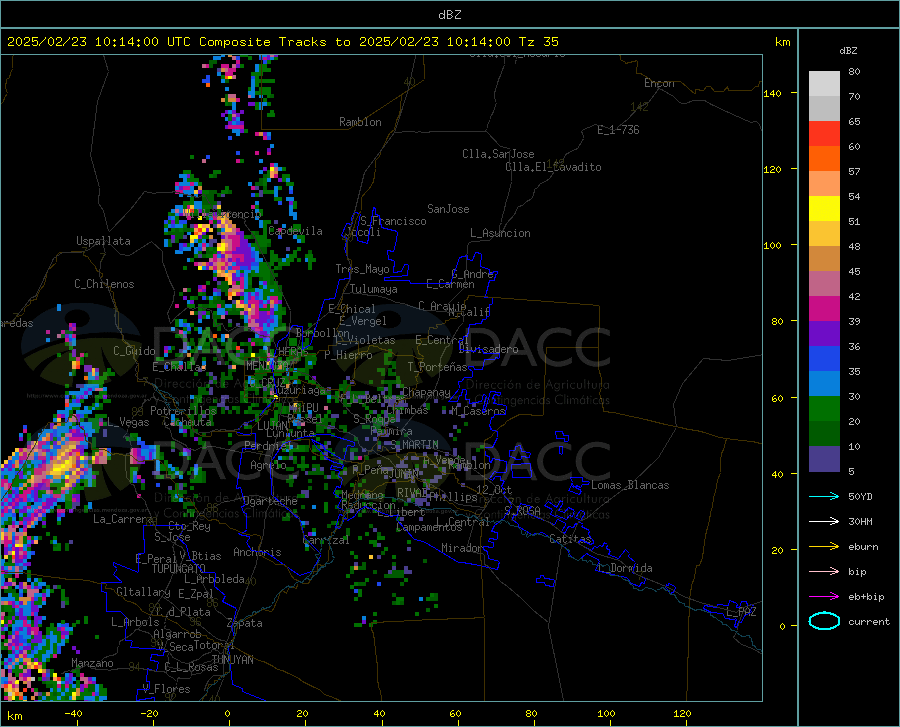The width and height of the screenshot is (900, 727).
Task: Click the 'Ugarteche' map label
Action: point(270,501)
